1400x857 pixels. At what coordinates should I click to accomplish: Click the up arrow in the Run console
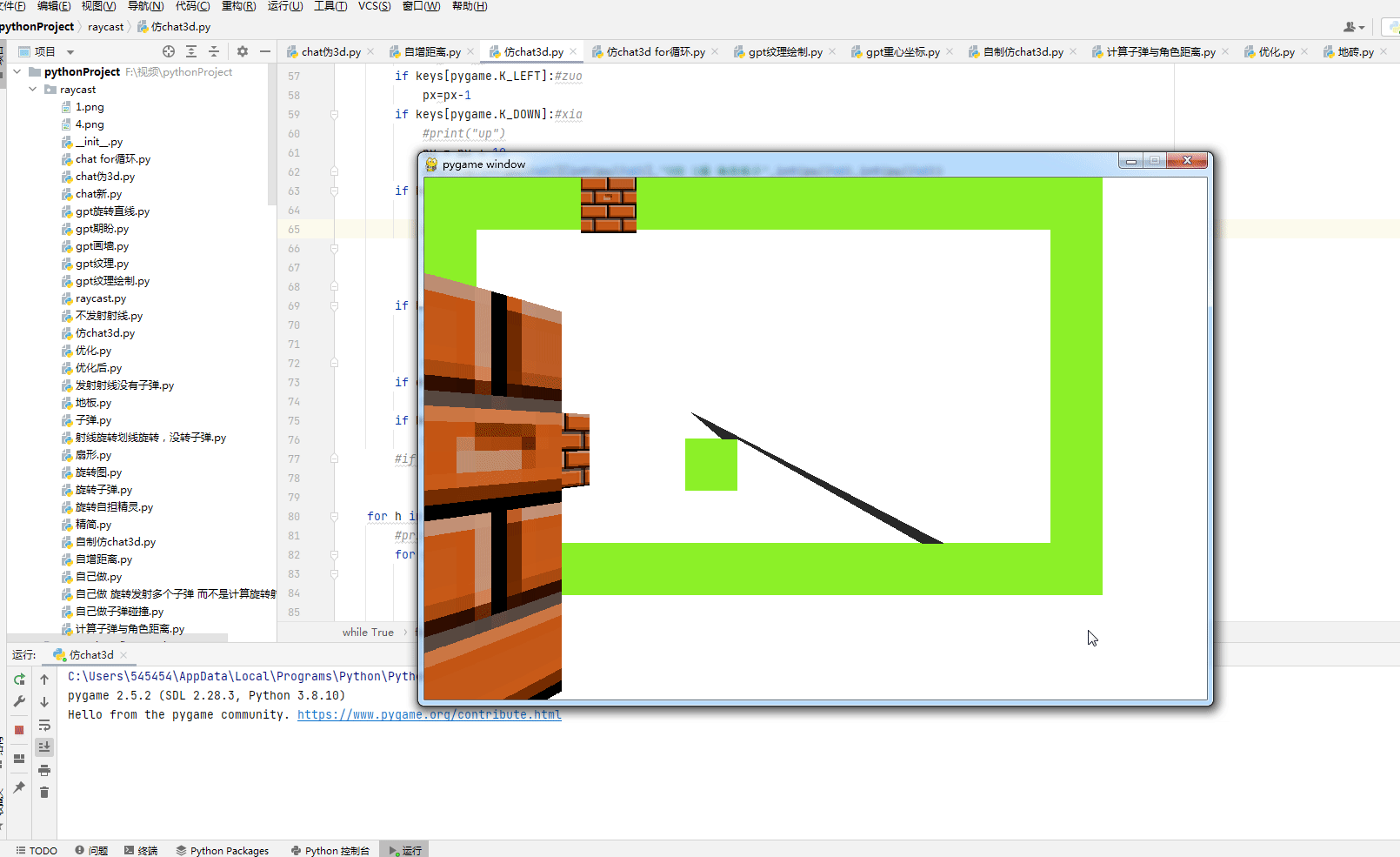[44, 680]
